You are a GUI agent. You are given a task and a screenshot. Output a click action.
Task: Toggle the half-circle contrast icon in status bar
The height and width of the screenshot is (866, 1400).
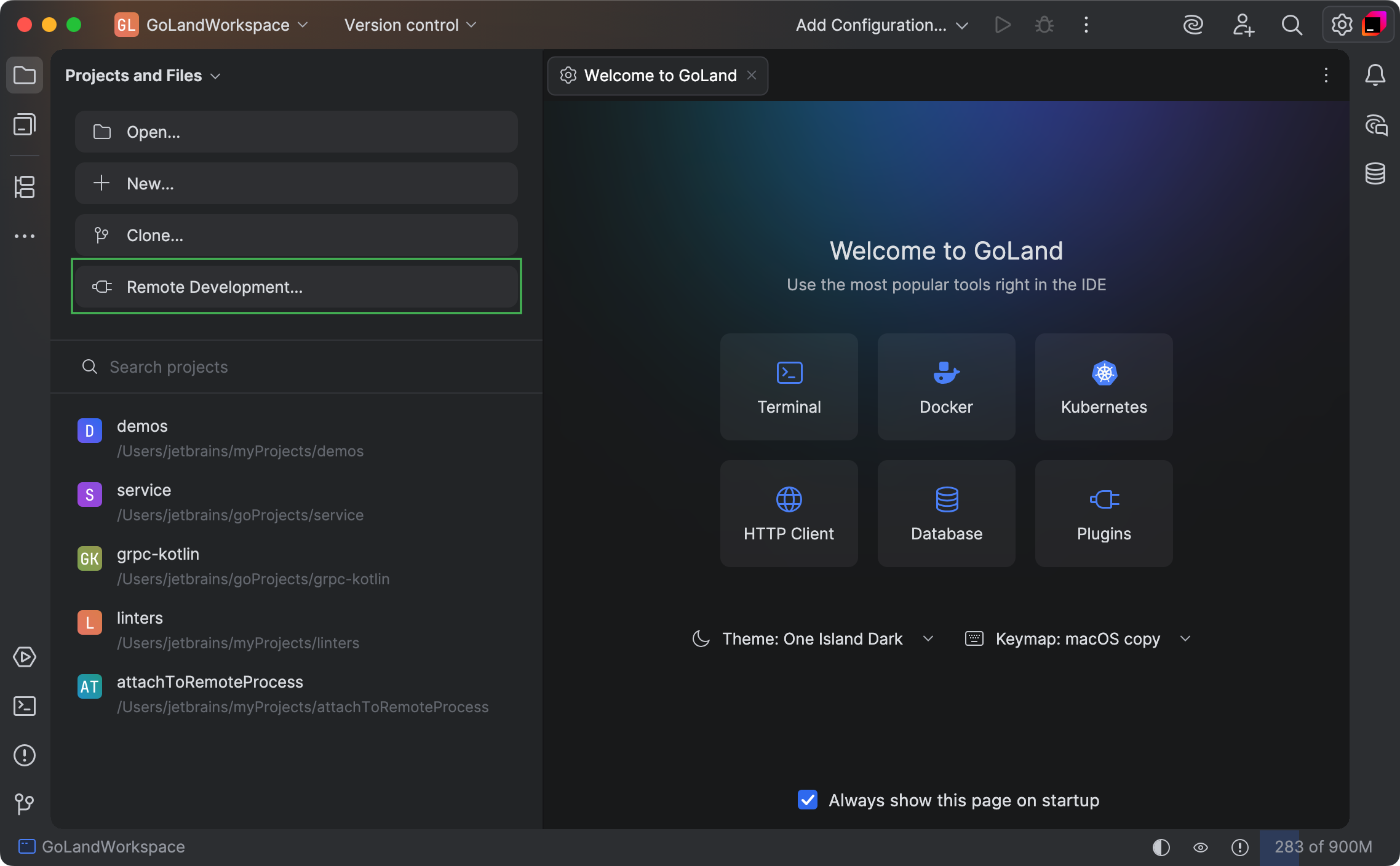click(x=1161, y=848)
